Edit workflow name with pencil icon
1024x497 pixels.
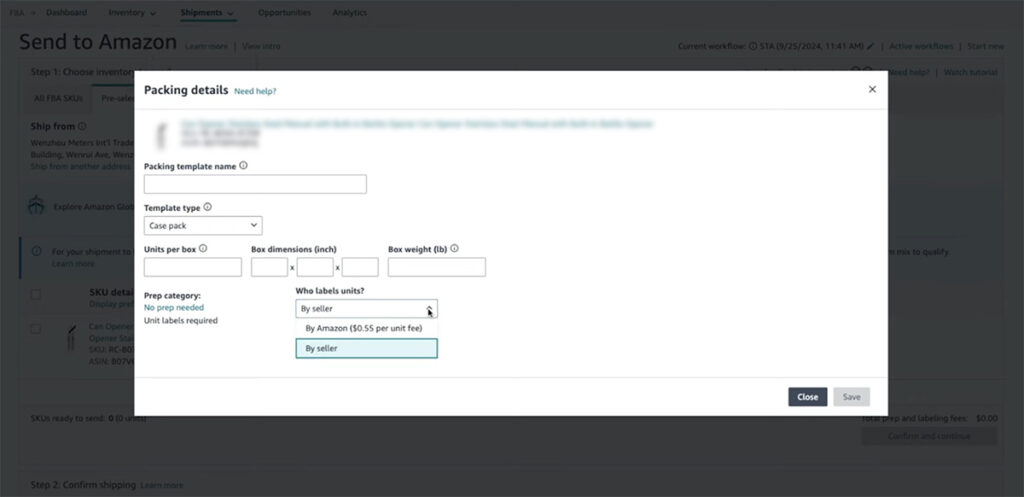coord(871,46)
